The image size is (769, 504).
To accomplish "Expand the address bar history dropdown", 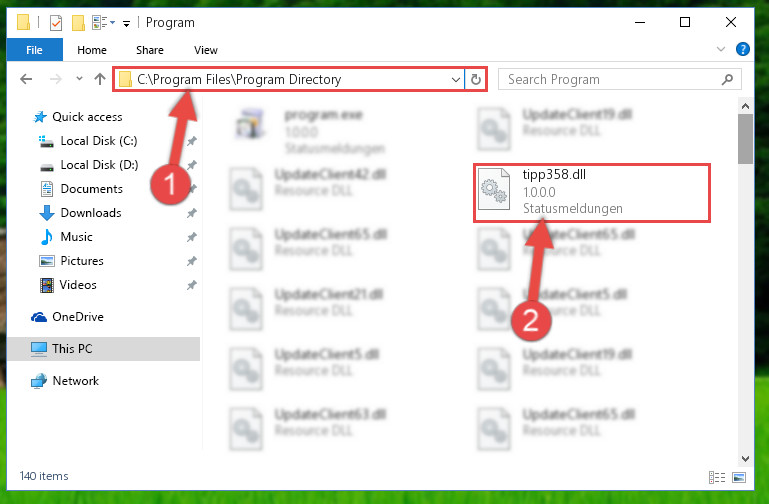I will [x=456, y=79].
